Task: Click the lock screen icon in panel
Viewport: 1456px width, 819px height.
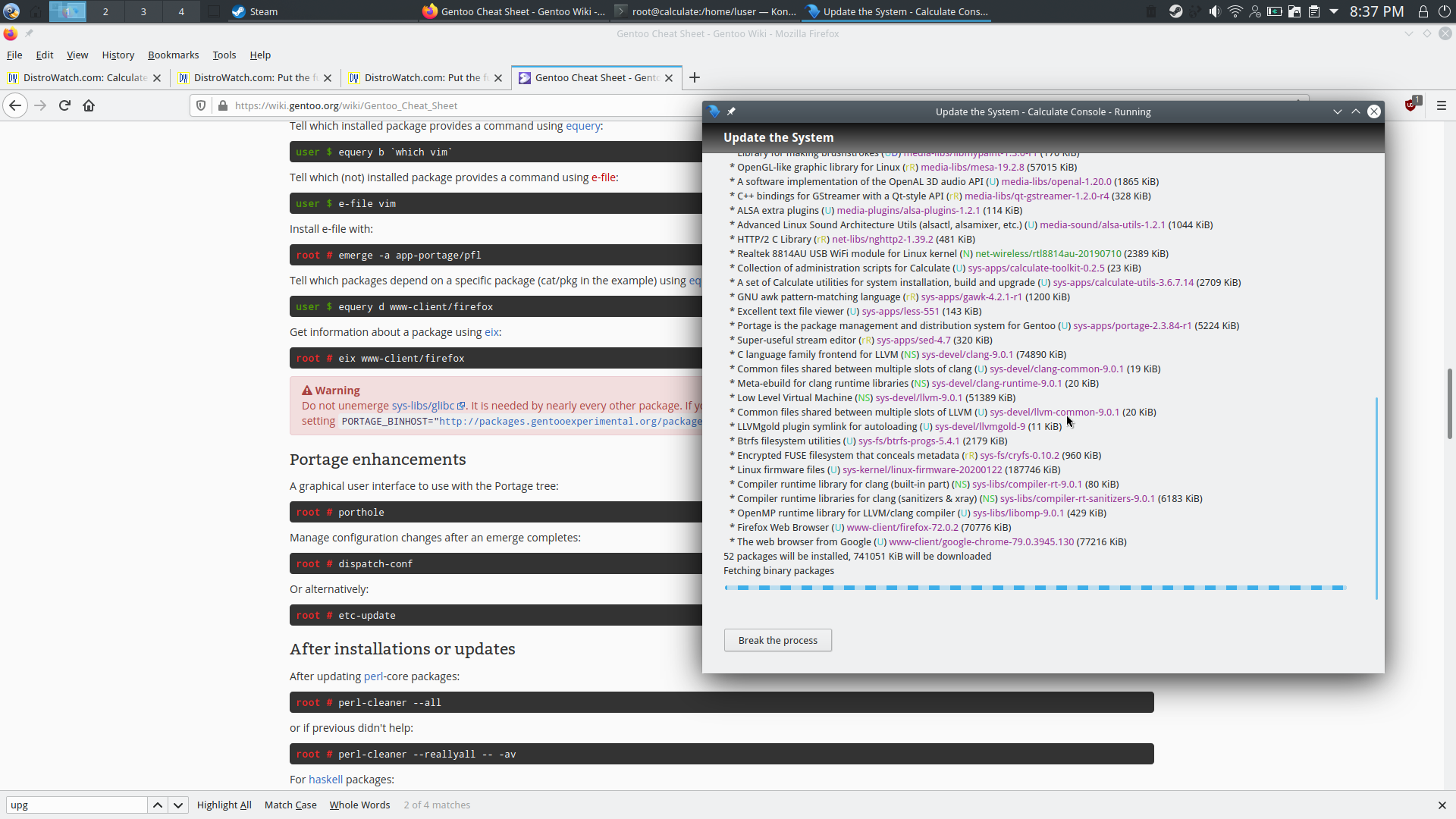Action: click(x=1423, y=11)
